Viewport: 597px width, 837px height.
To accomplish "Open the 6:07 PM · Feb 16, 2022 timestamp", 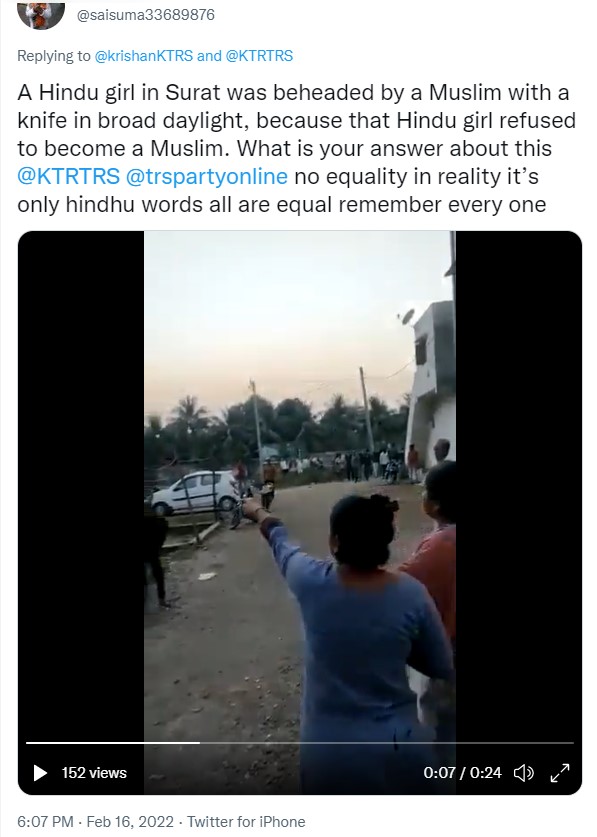I will pyautogui.click(x=95, y=821).
